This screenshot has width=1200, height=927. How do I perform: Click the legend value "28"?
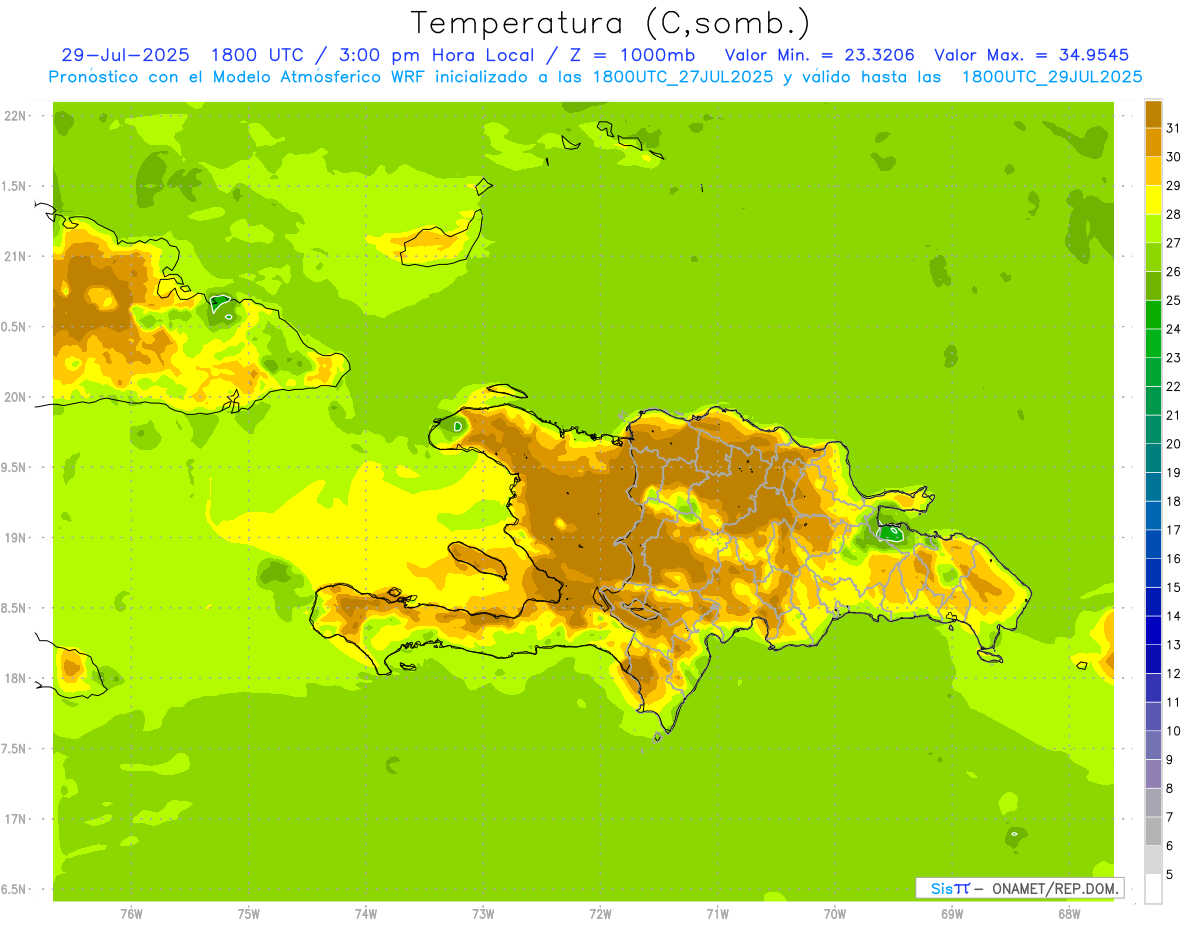1174,214
